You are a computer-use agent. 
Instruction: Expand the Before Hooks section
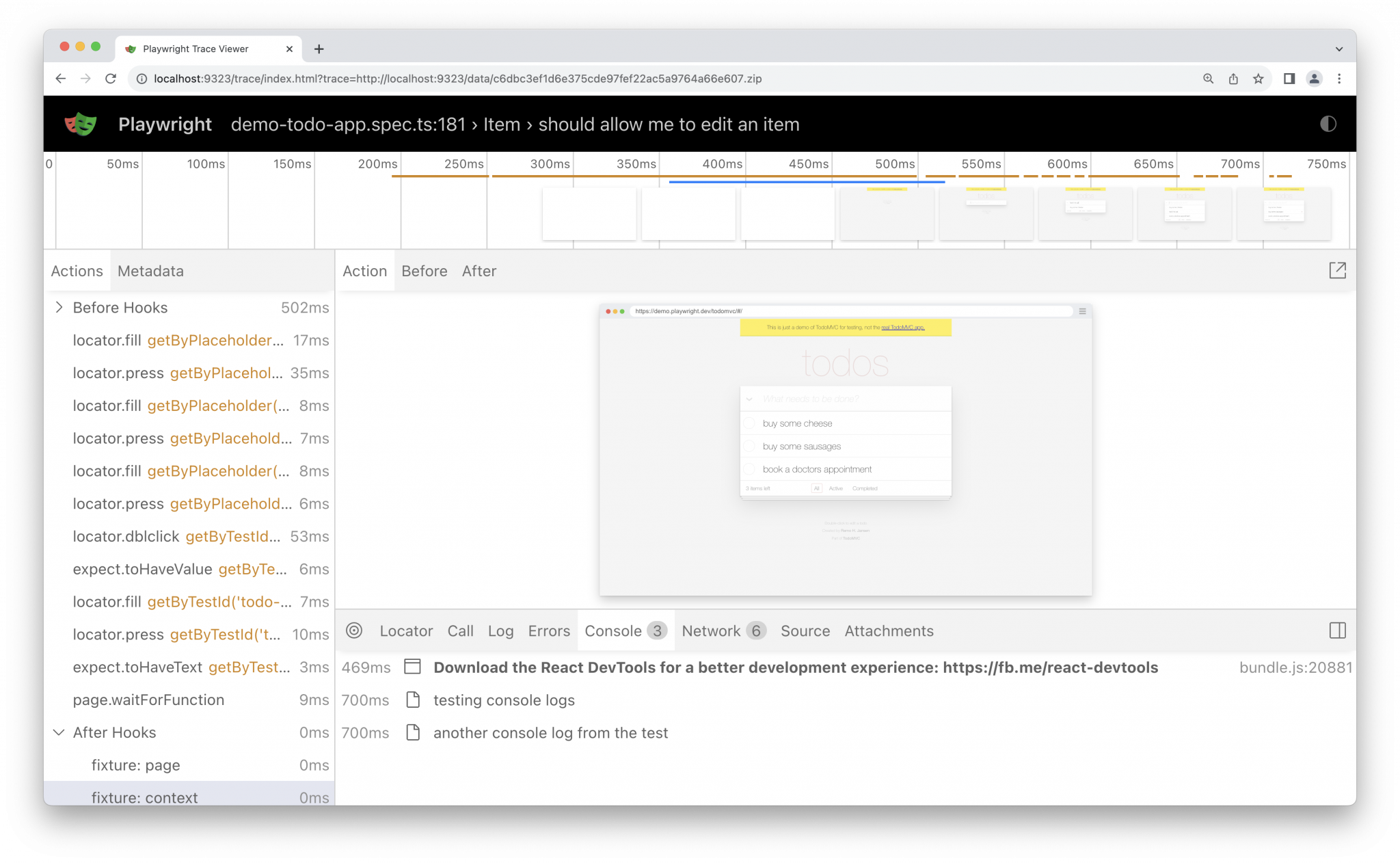point(59,307)
